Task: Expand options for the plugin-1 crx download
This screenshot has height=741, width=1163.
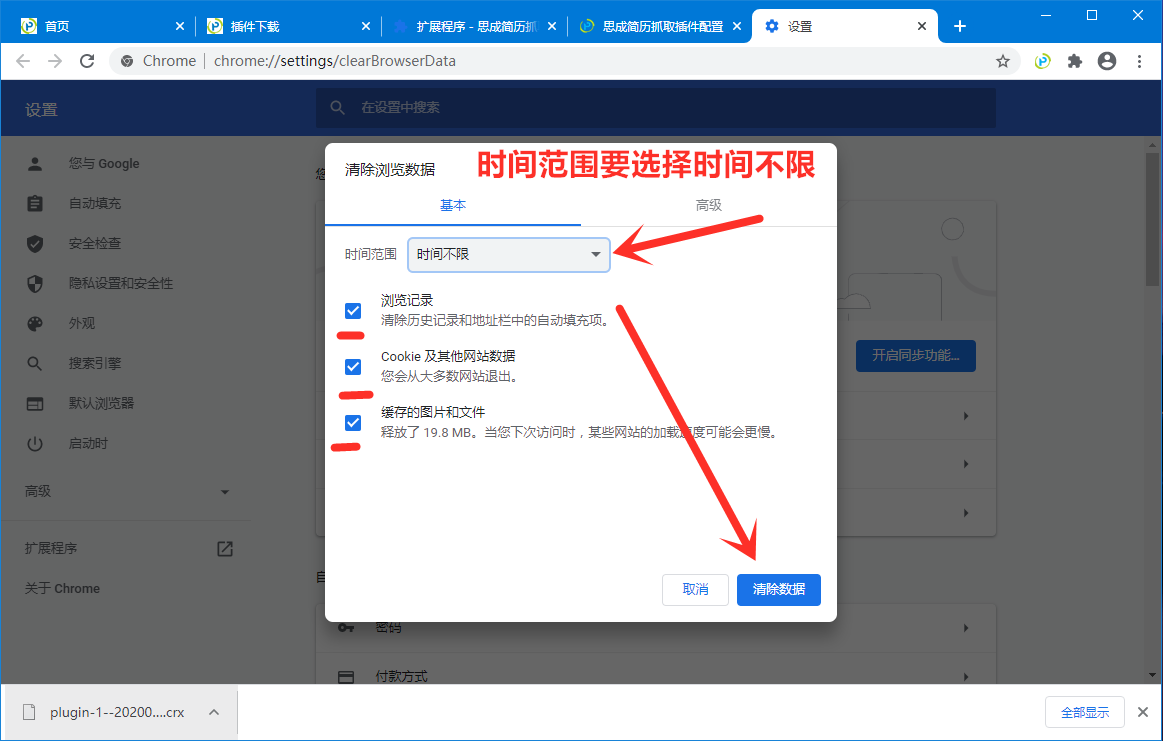Action: point(213,712)
